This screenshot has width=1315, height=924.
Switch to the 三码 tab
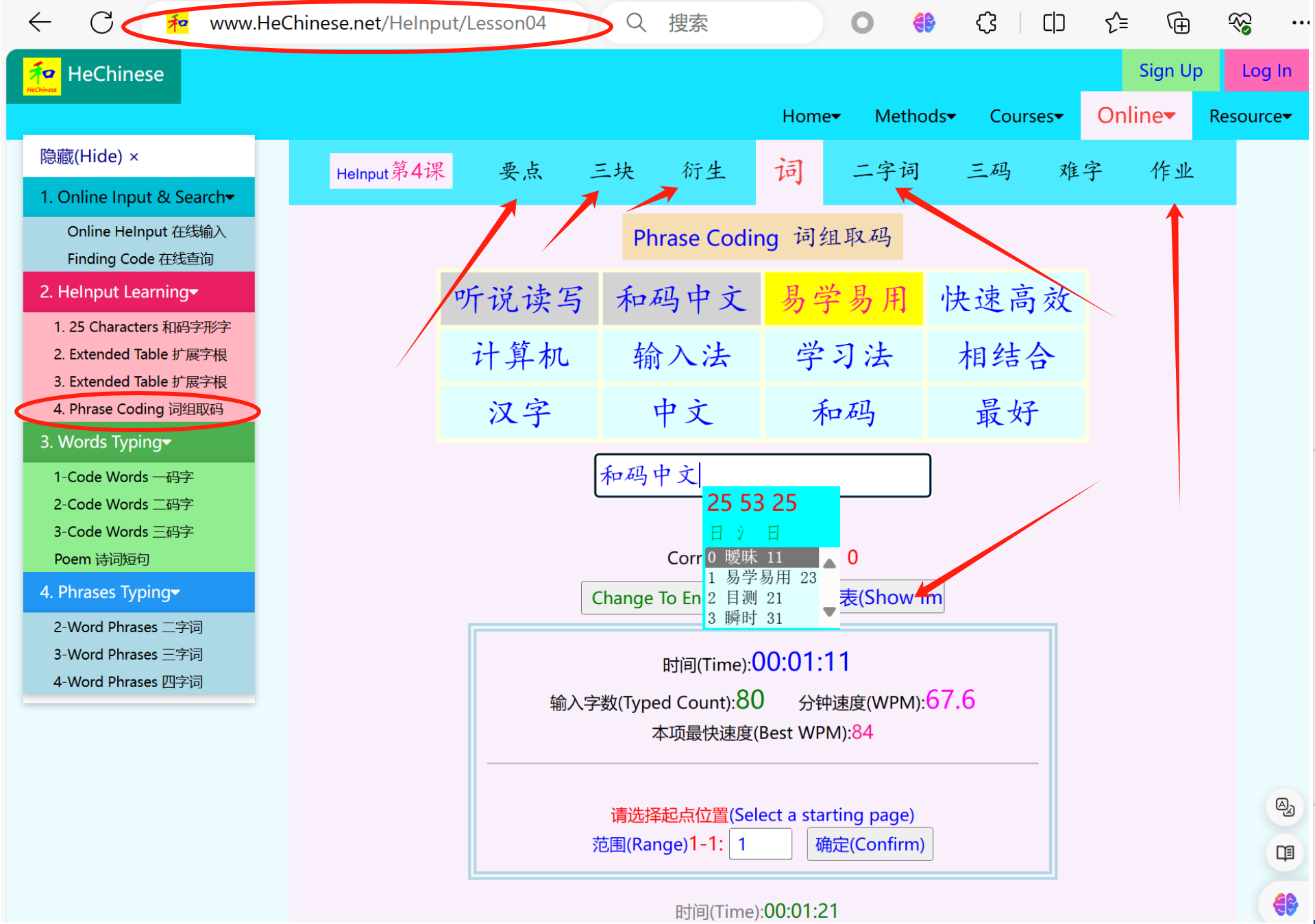[x=989, y=171]
